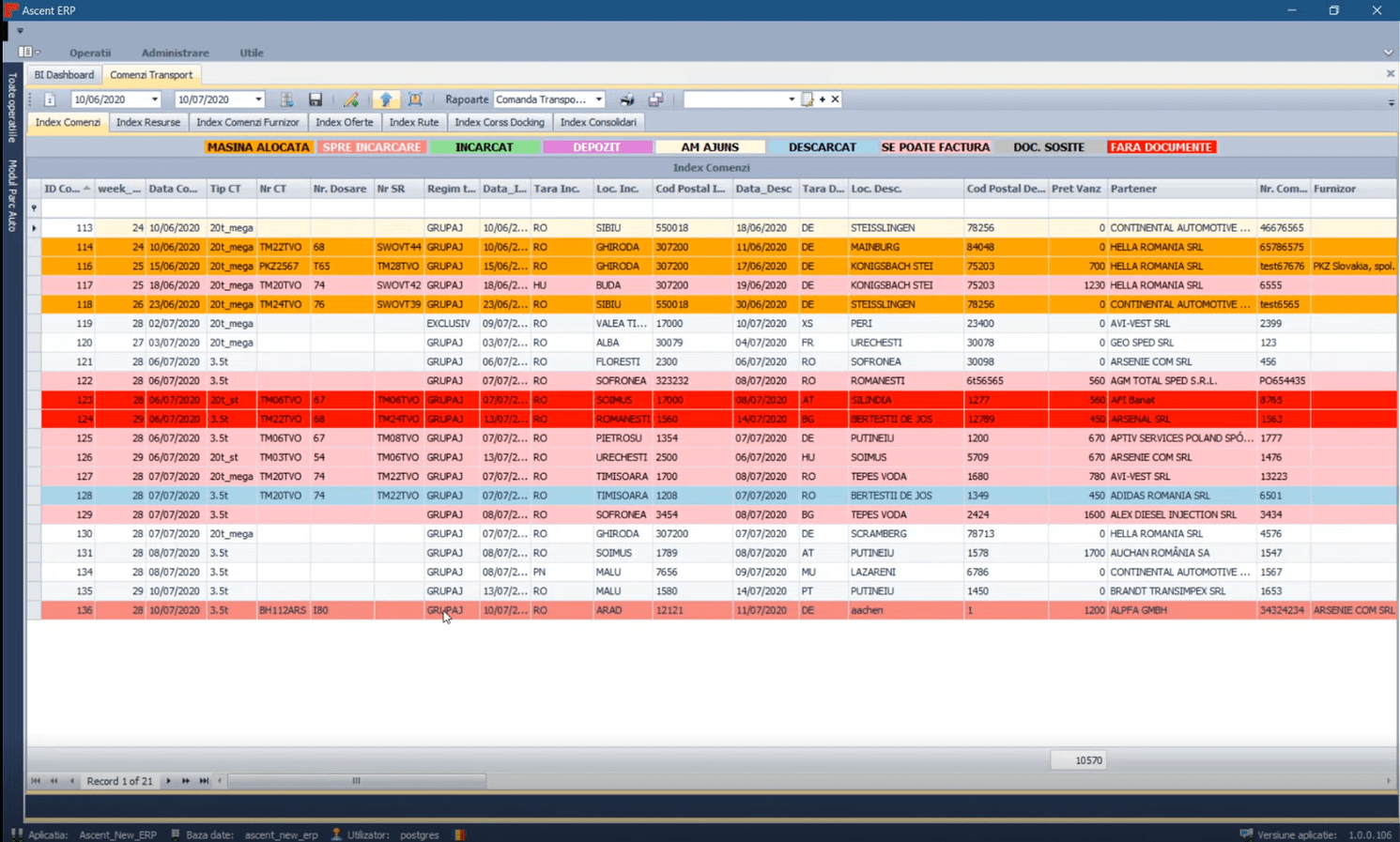The width and height of the screenshot is (1400, 842).
Task: Click the monitor icon beside Versiune aplicatie
Action: pyautogui.click(x=1246, y=834)
